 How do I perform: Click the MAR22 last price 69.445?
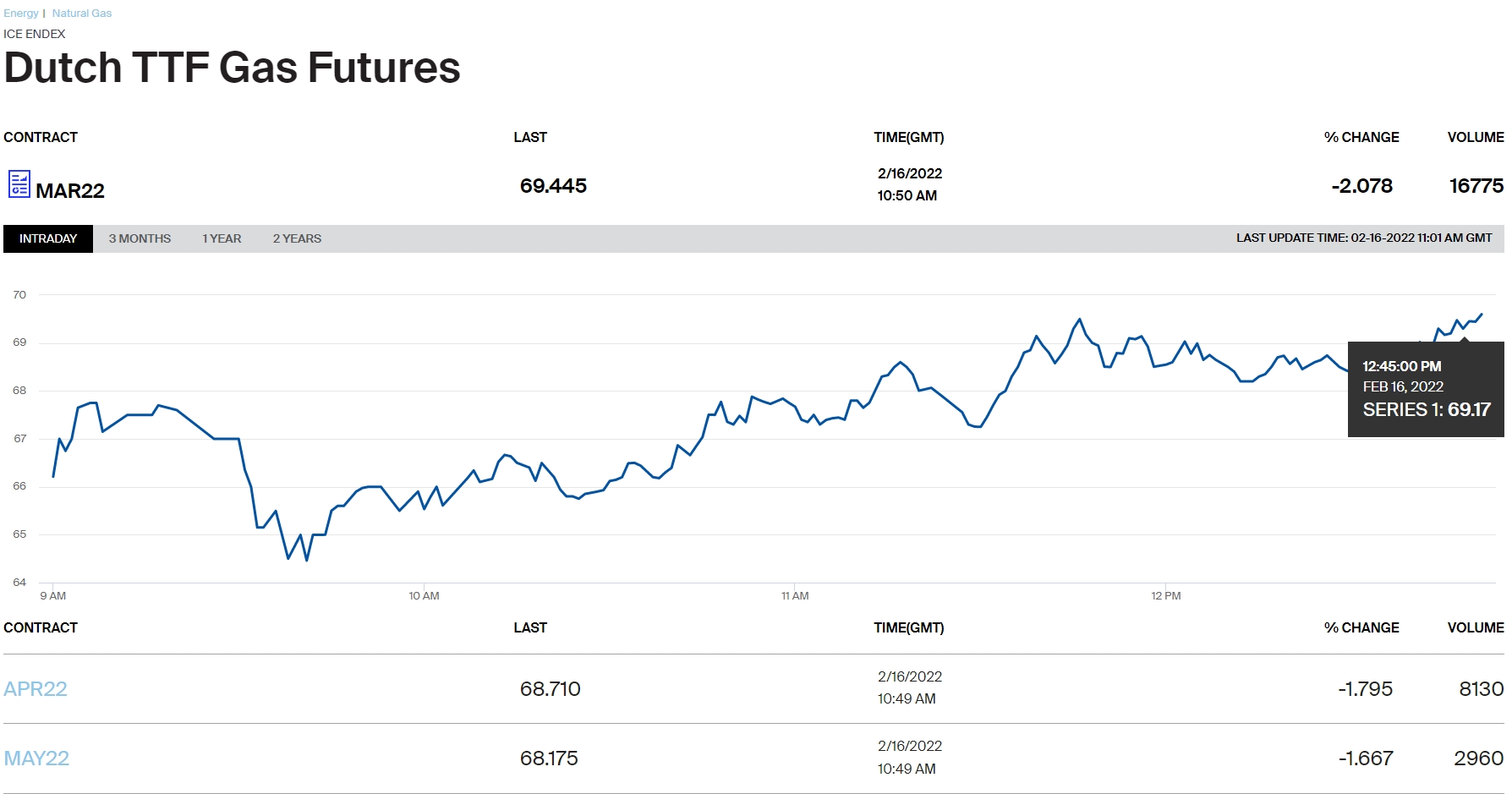(x=553, y=186)
